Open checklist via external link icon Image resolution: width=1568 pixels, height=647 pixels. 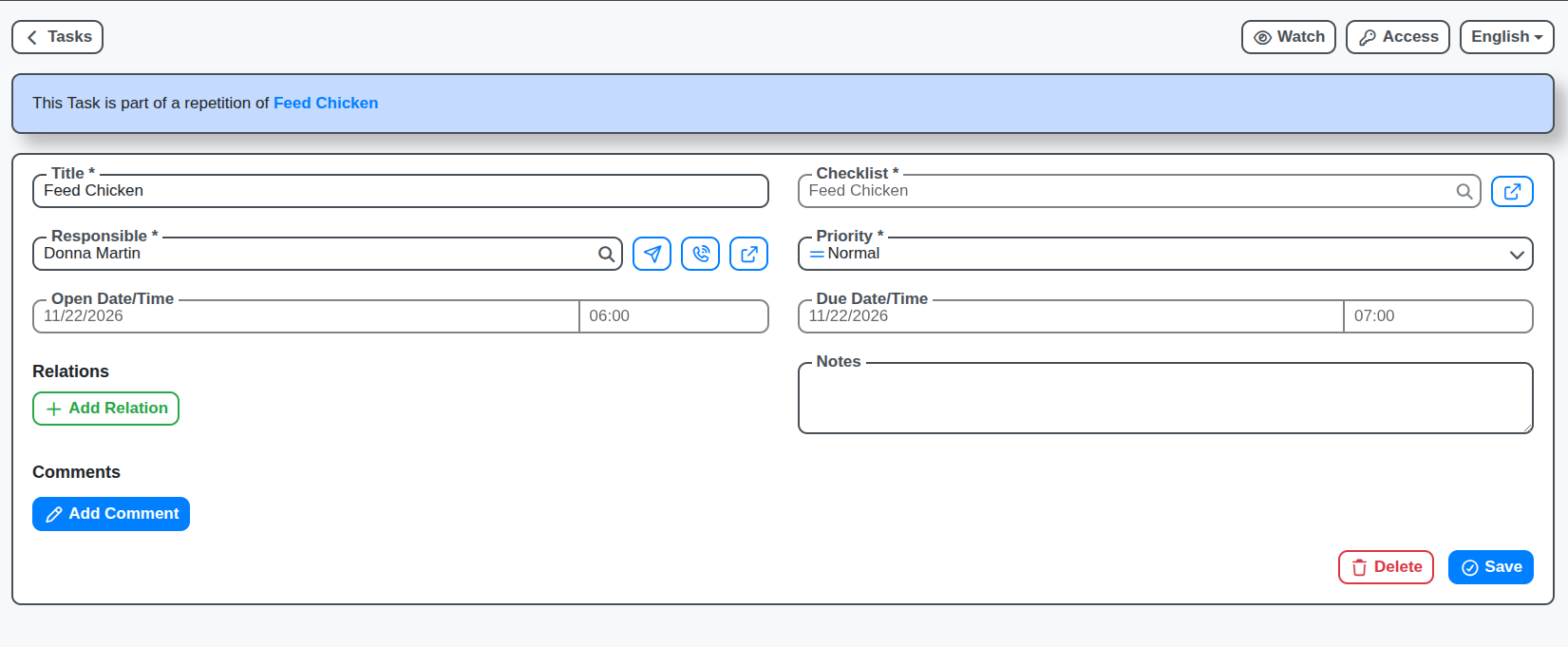tap(1512, 191)
